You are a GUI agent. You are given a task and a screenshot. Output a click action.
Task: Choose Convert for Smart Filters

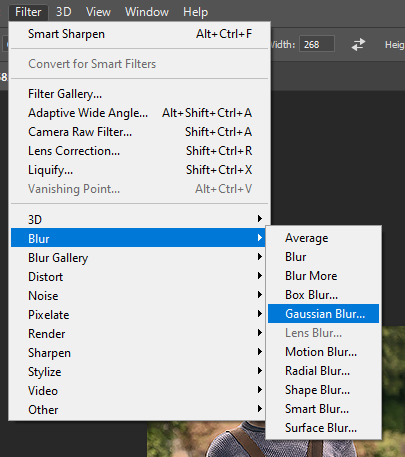(139, 64)
